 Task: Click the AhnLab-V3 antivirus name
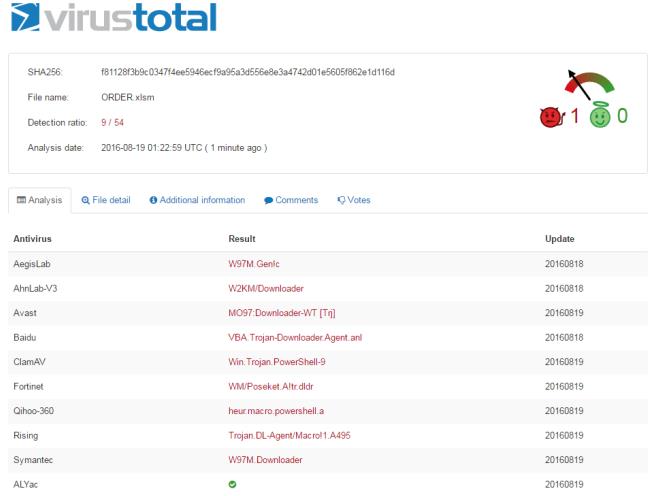[35, 289]
